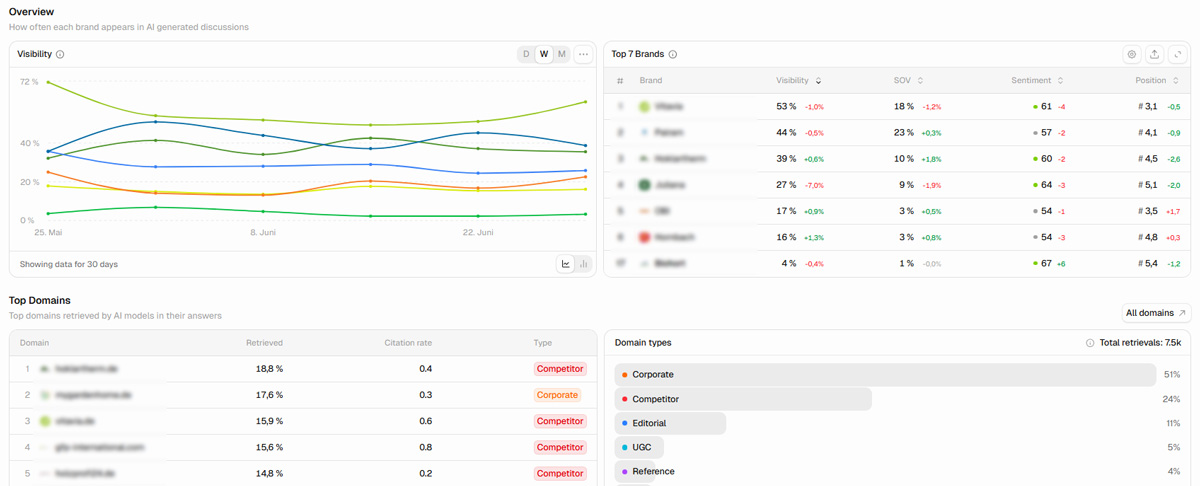The width and height of the screenshot is (1200, 486).
Task: Open Top 7 Brands settings gear
Action: point(1132,54)
